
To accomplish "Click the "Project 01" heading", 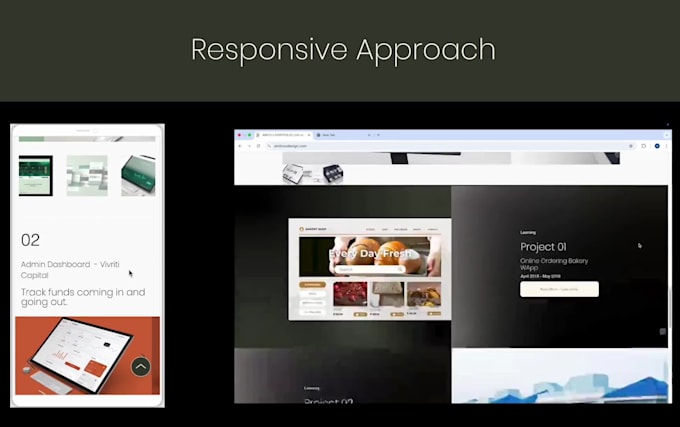I will tap(543, 247).
